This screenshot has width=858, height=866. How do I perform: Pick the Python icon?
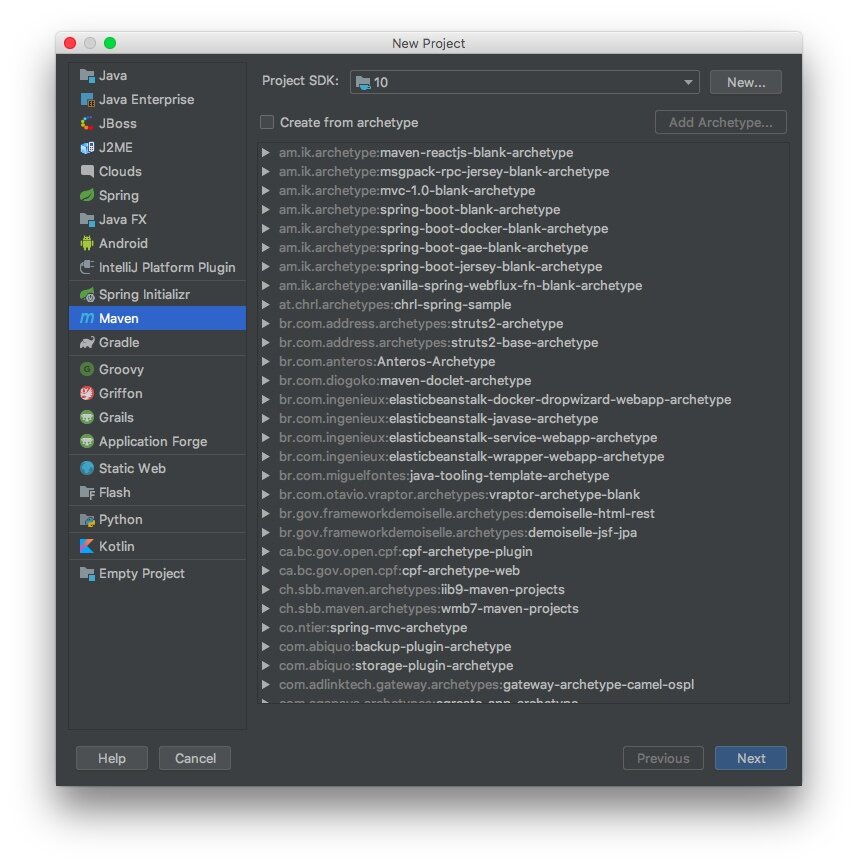[x=87, y=520]
